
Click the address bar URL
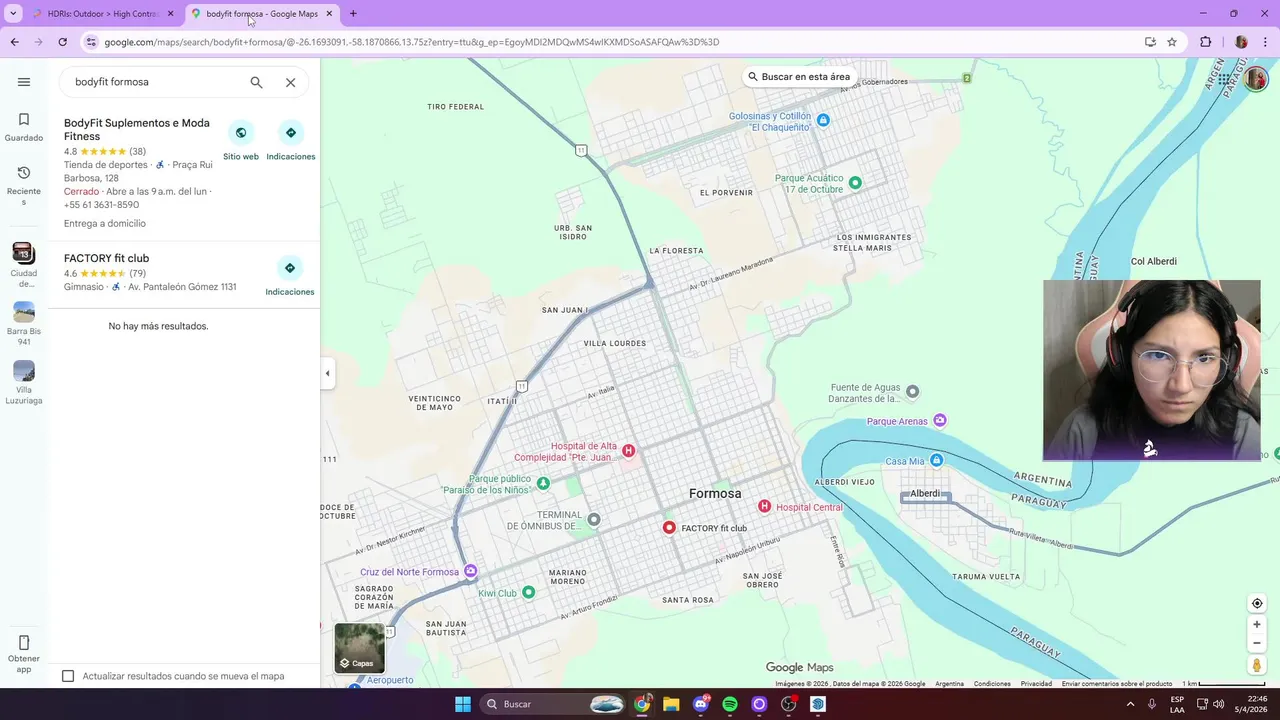pos(412,42)
